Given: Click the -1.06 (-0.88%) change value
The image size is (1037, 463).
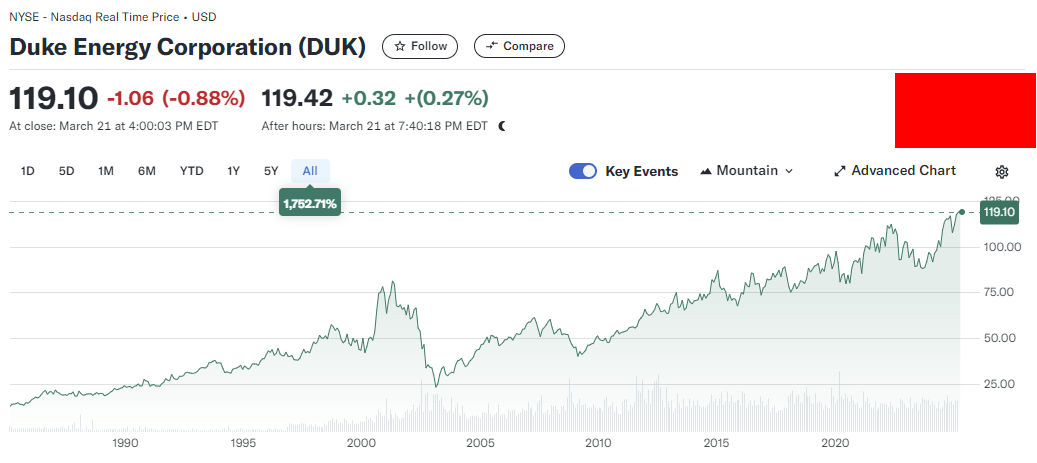Looking at the screenshot, I should [x=176, y=99].
